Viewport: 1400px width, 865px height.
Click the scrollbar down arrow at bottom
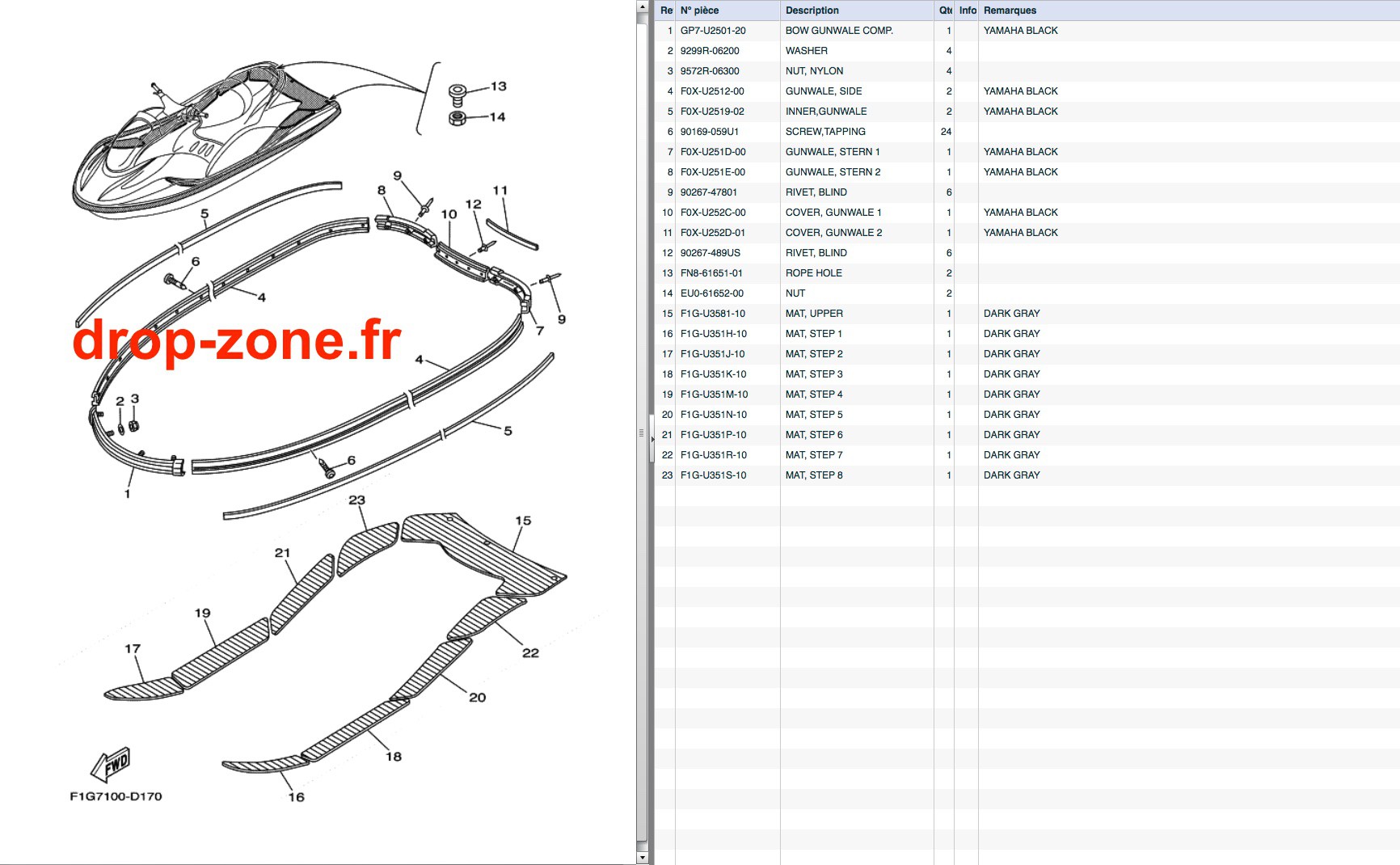(642, 858)
